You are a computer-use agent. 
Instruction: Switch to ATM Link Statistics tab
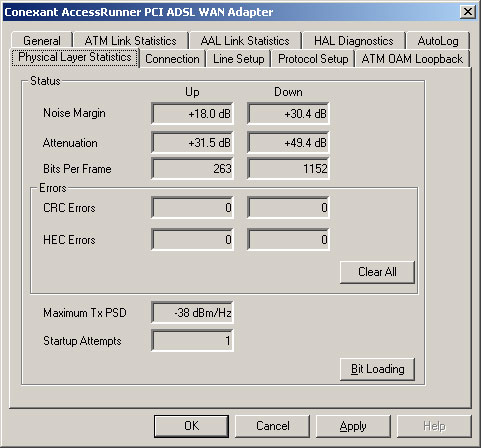pyautogui.click(x=130, y=40)
